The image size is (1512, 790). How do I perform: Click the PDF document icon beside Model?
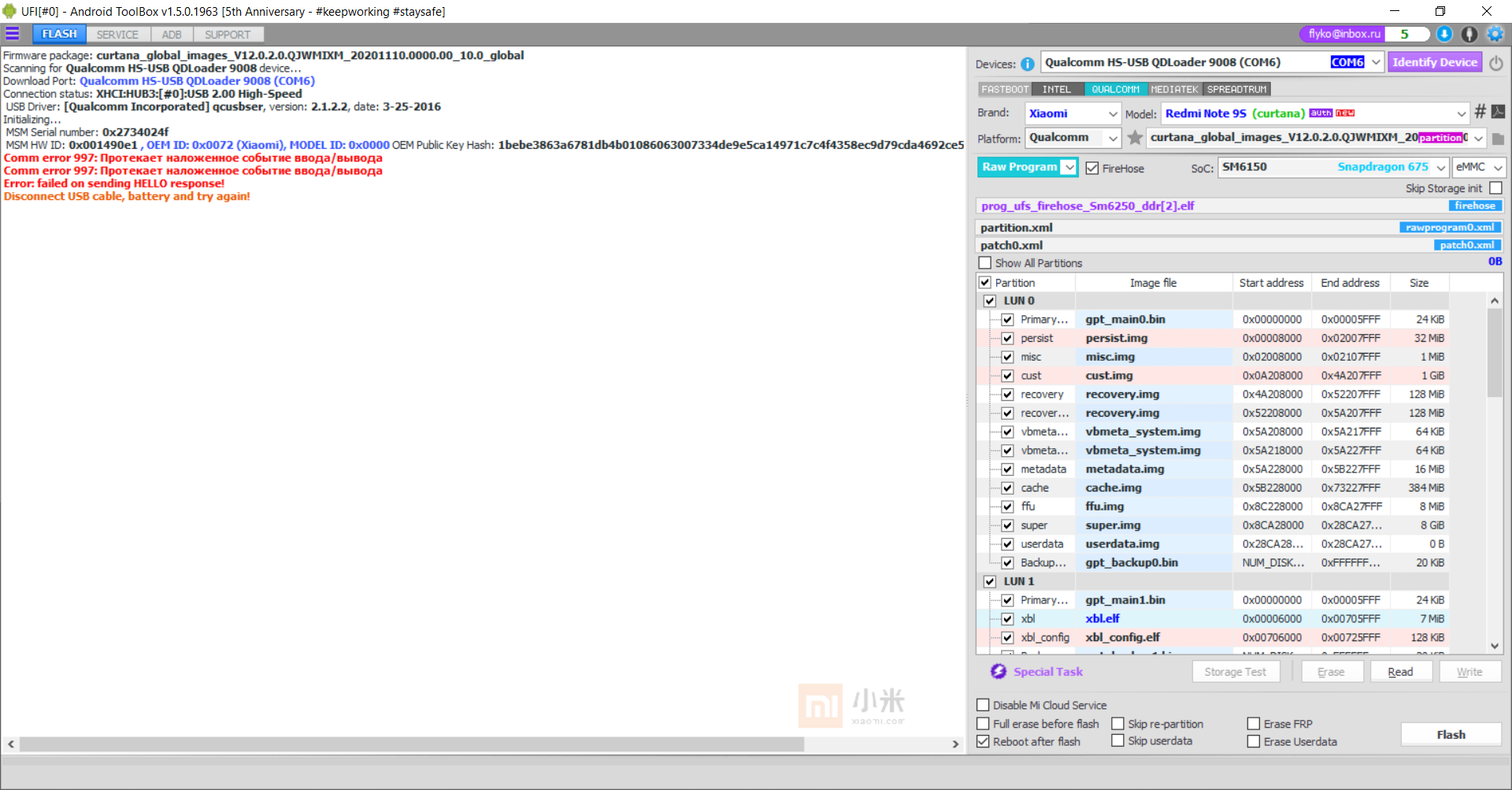point(1498,113)
